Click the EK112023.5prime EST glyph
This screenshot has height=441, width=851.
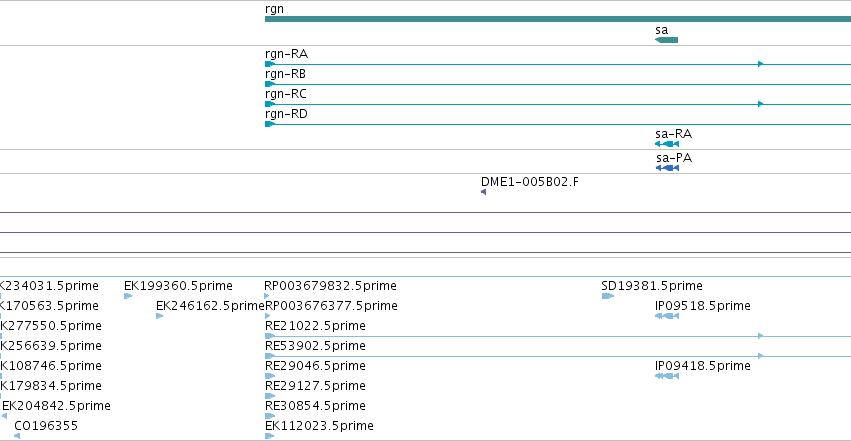pyautogui.click(x=269, y=437)
